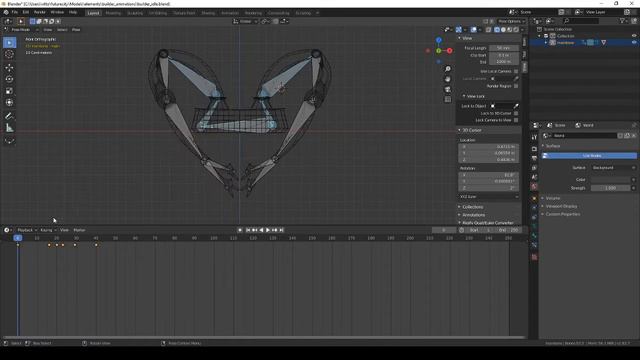Switch to material preview shading

pyautogui.click(x=509, y=29)
